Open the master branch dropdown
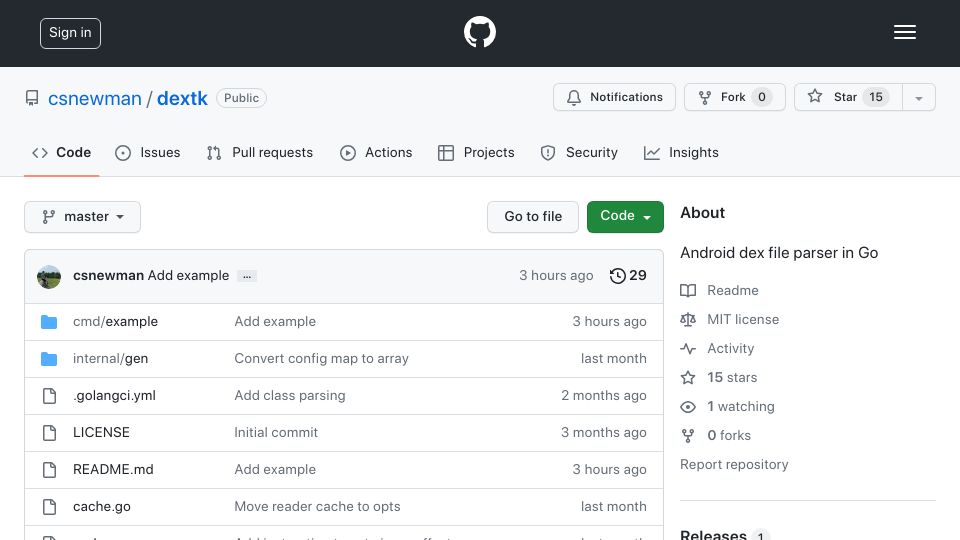This screenshot has width=960, height=540. click(83, 217)
